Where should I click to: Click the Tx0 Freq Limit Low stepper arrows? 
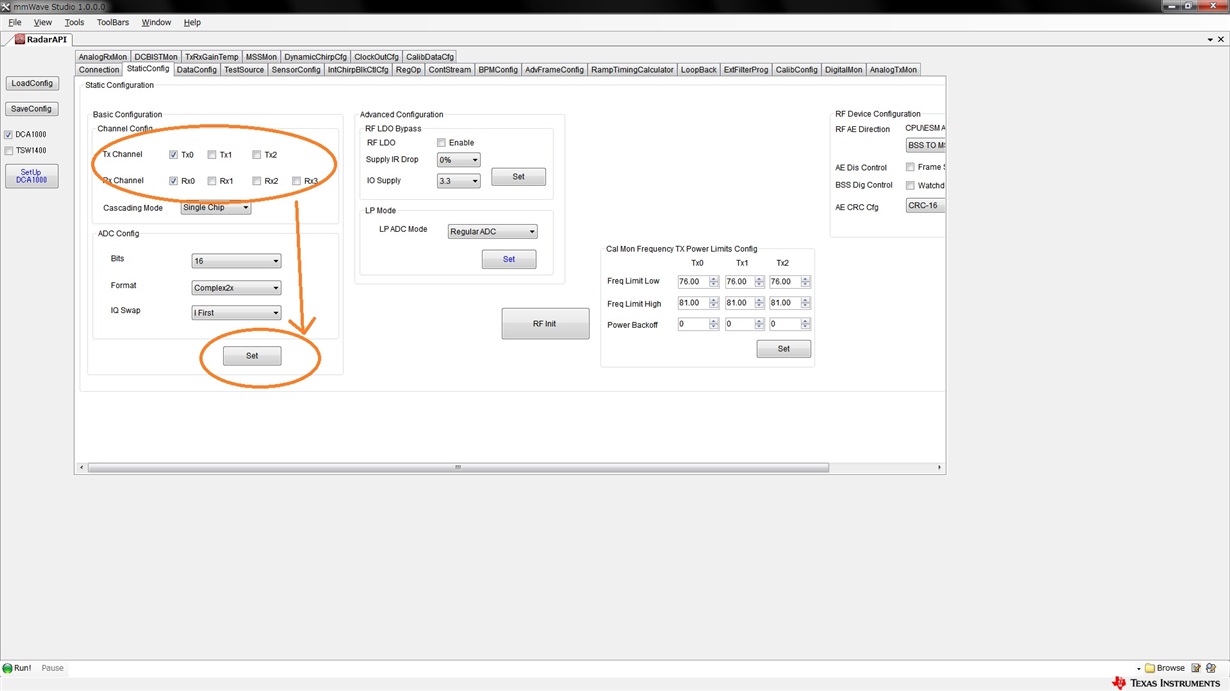(714, 282)
